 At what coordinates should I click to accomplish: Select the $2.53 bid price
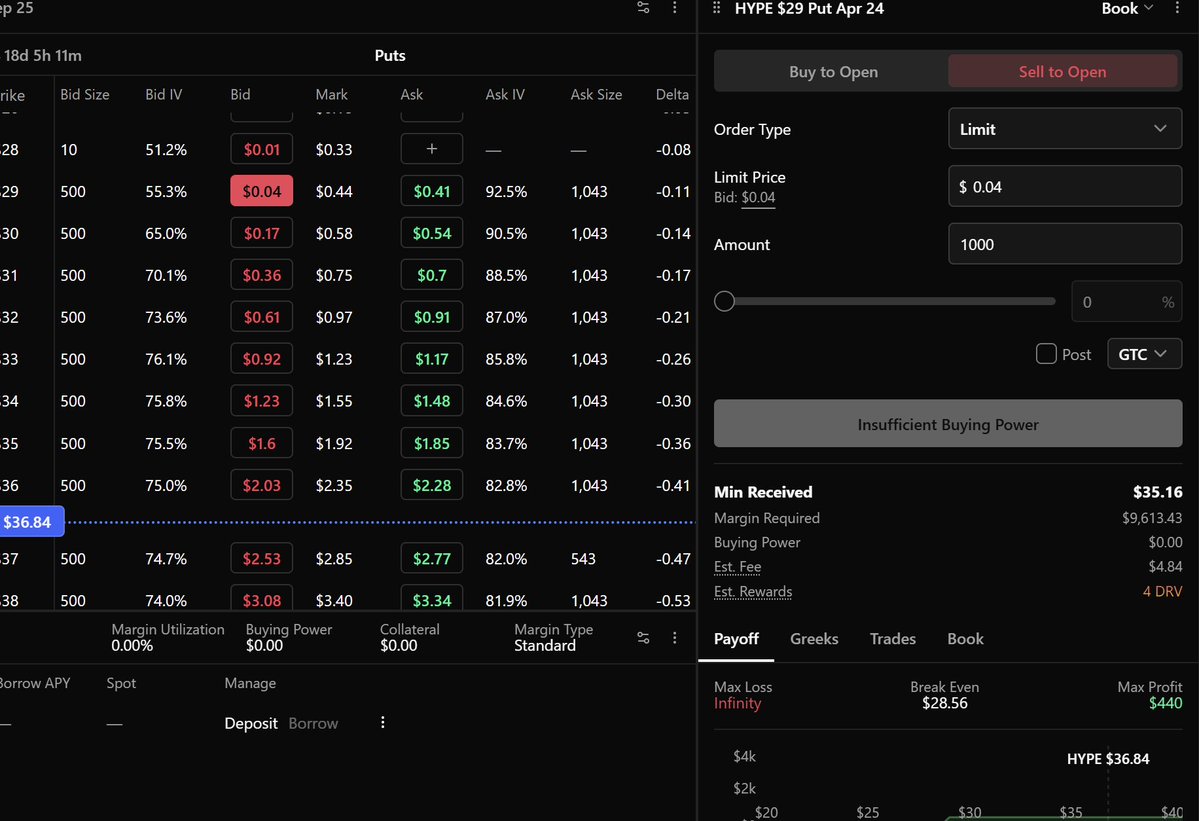[262, 559]
